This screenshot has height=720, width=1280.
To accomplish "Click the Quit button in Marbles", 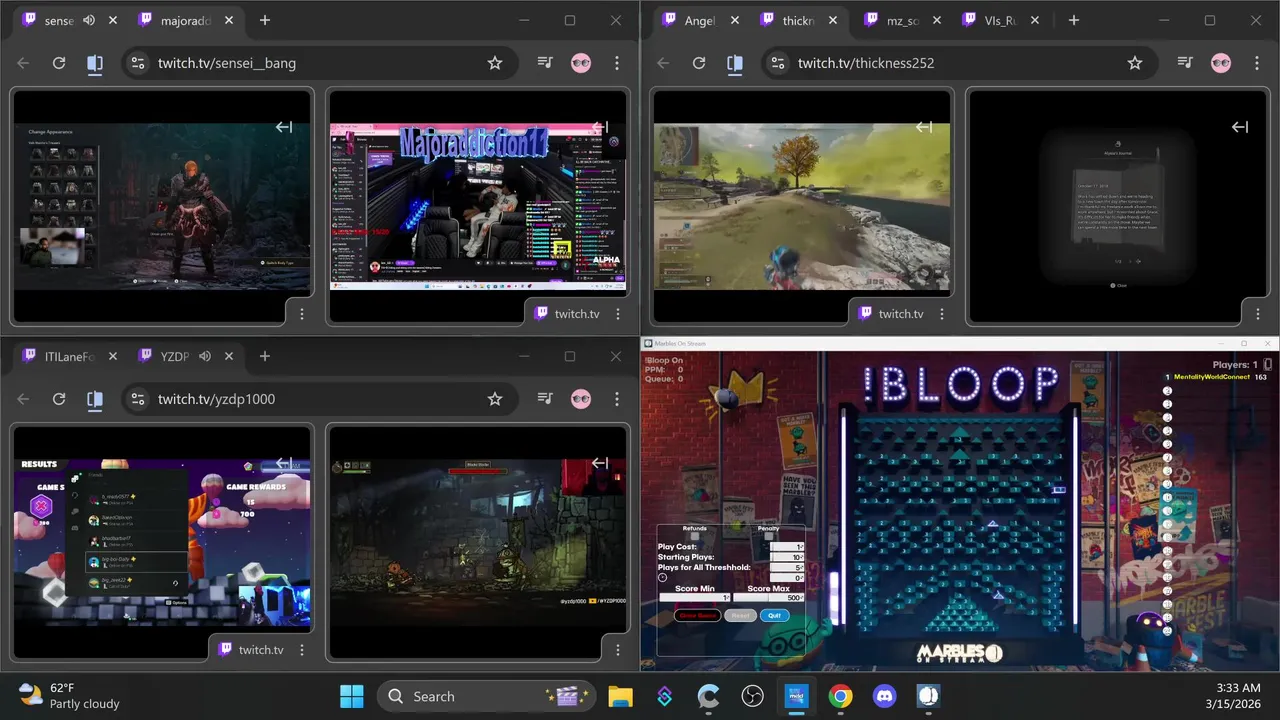I will coord(775,616).
